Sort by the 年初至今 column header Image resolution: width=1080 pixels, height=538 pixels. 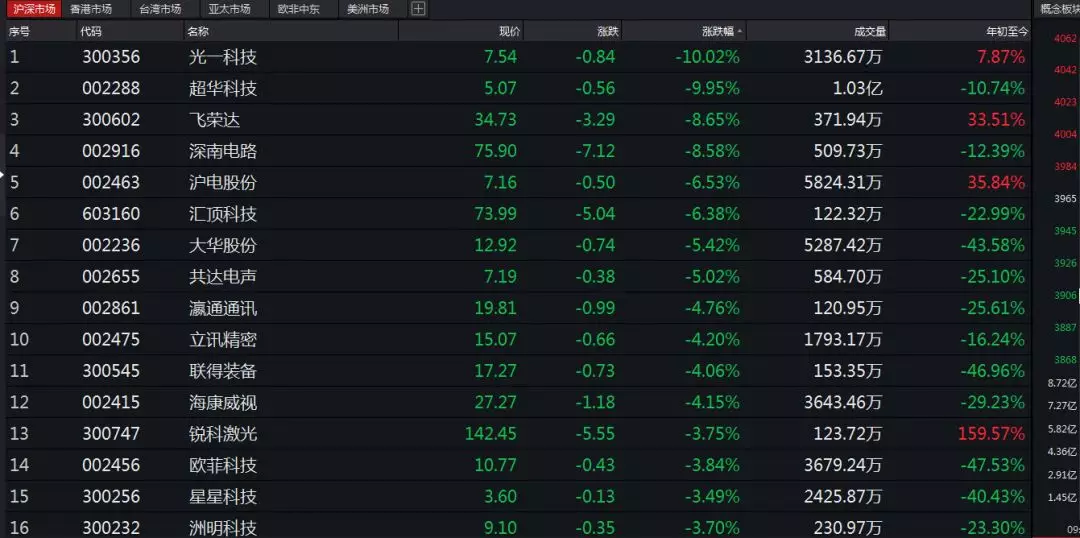click(x=1007, y=31)
